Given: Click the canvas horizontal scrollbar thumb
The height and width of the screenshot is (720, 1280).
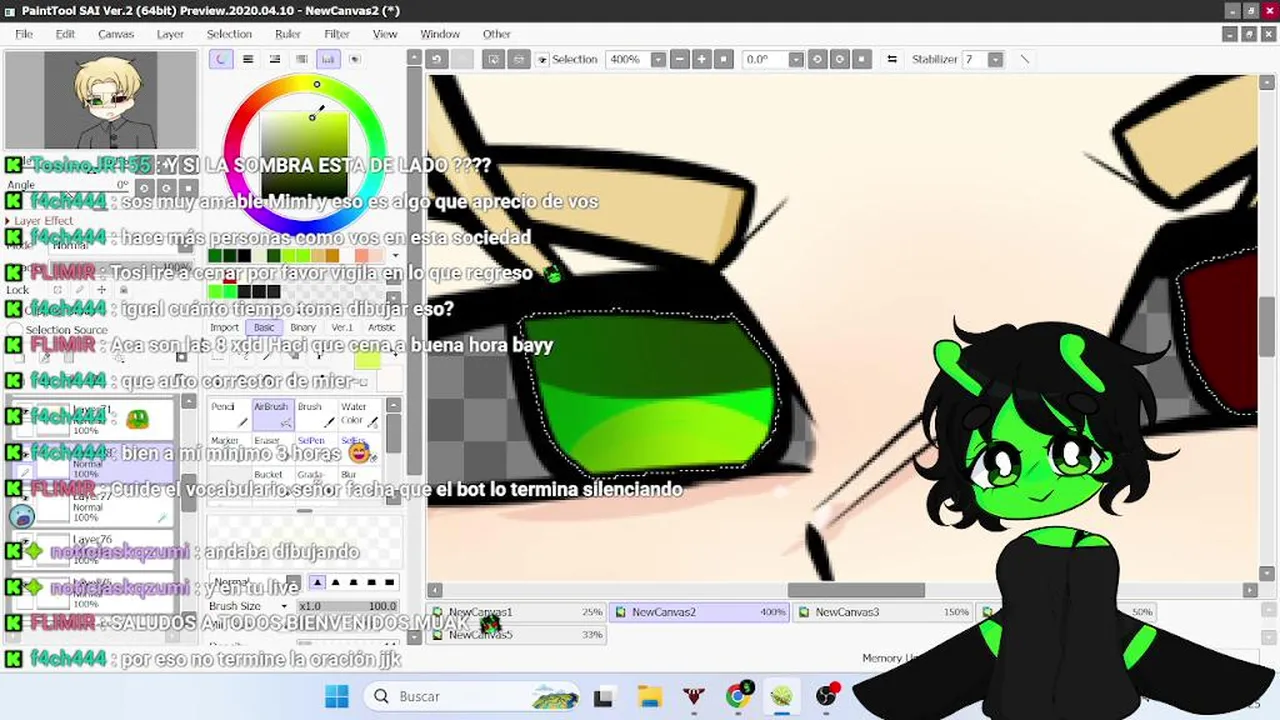Looking at the screenshot, I should (856, 590).
